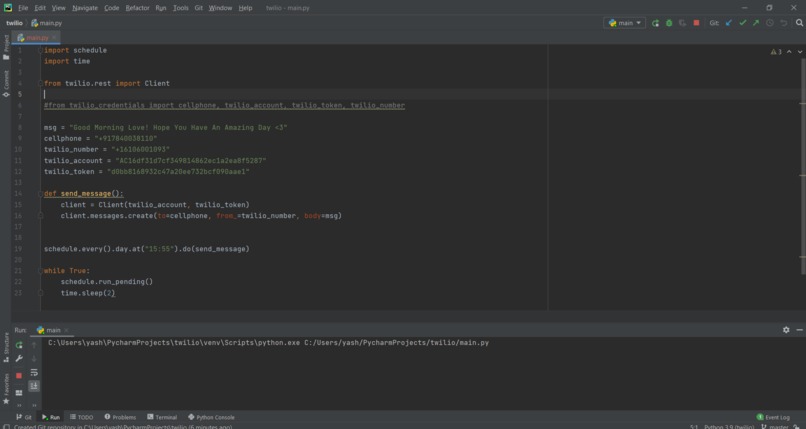Image resolution: width=806 pixels, height=429 pixels.
Task: Update project with blue Git arrow
Action: pyautogui.click(x=728, y=23)
